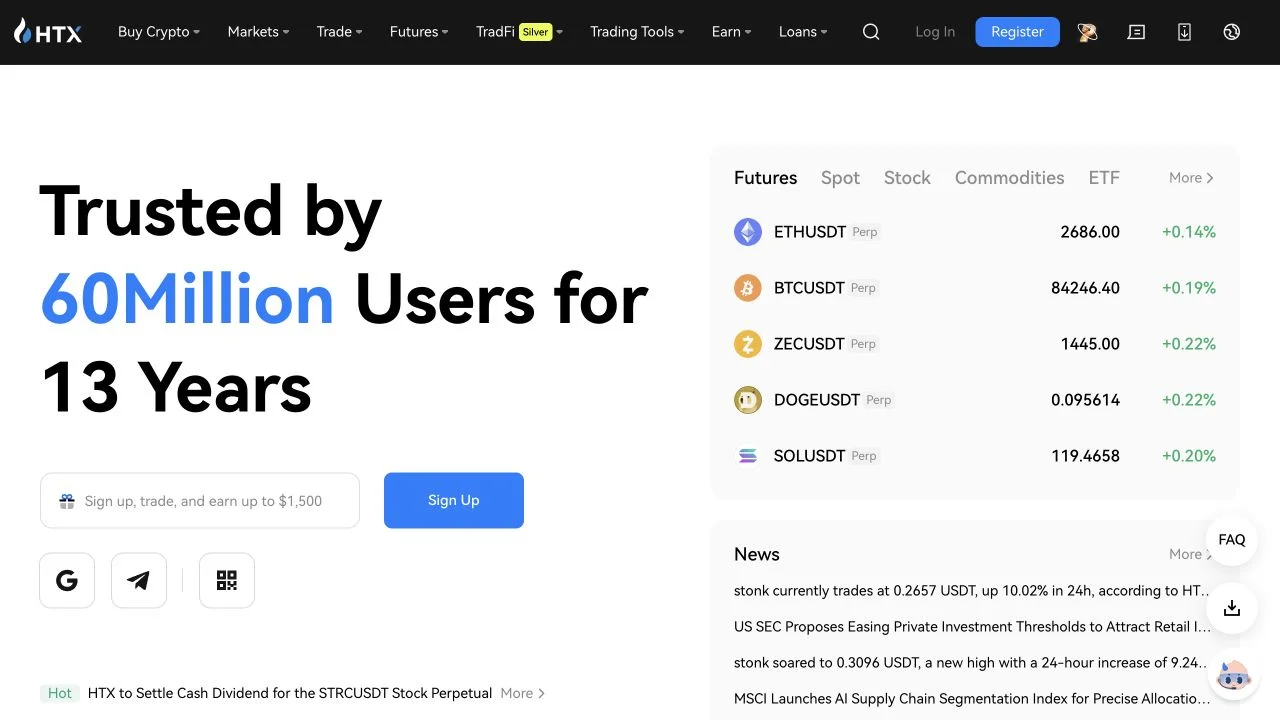Image resolution: width=1280 pixels, height=720 pixels.
Task: Switch to the Commodities tab
Action: (x=1009, y=178)
